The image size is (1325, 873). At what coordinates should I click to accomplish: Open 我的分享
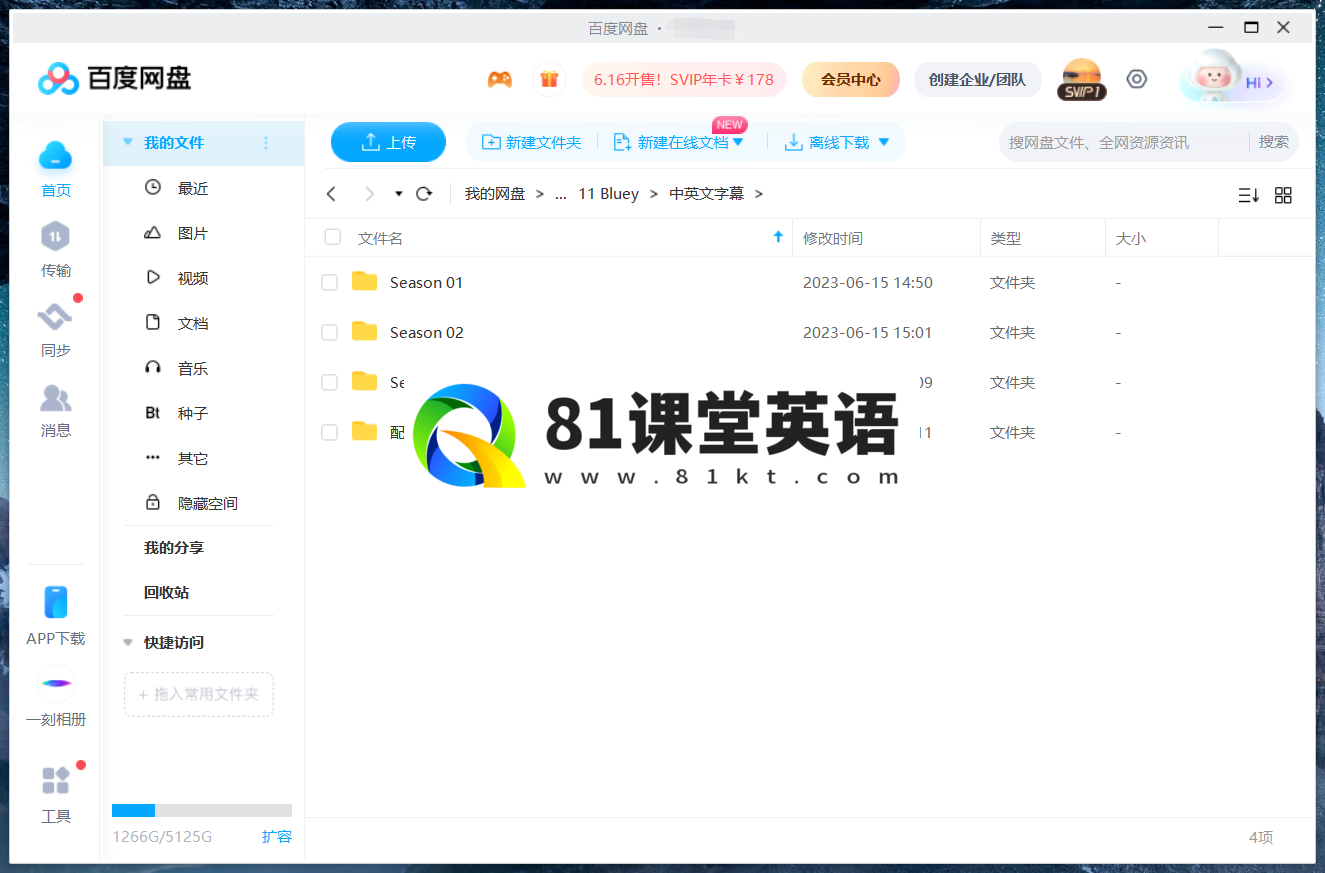tap(174, 548)
